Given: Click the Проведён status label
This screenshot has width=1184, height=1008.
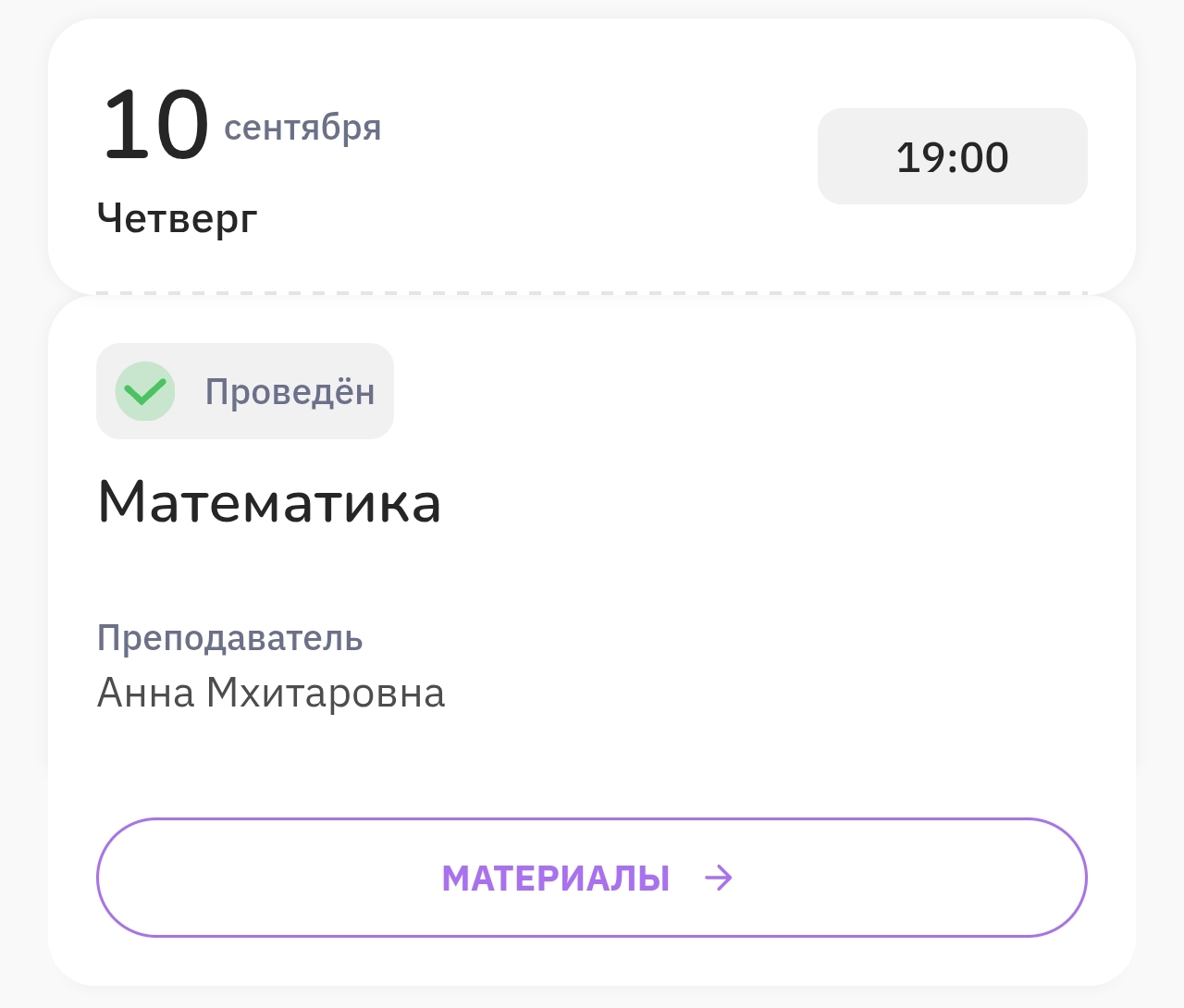Looking at the screenshot, I should pos(290,391).
